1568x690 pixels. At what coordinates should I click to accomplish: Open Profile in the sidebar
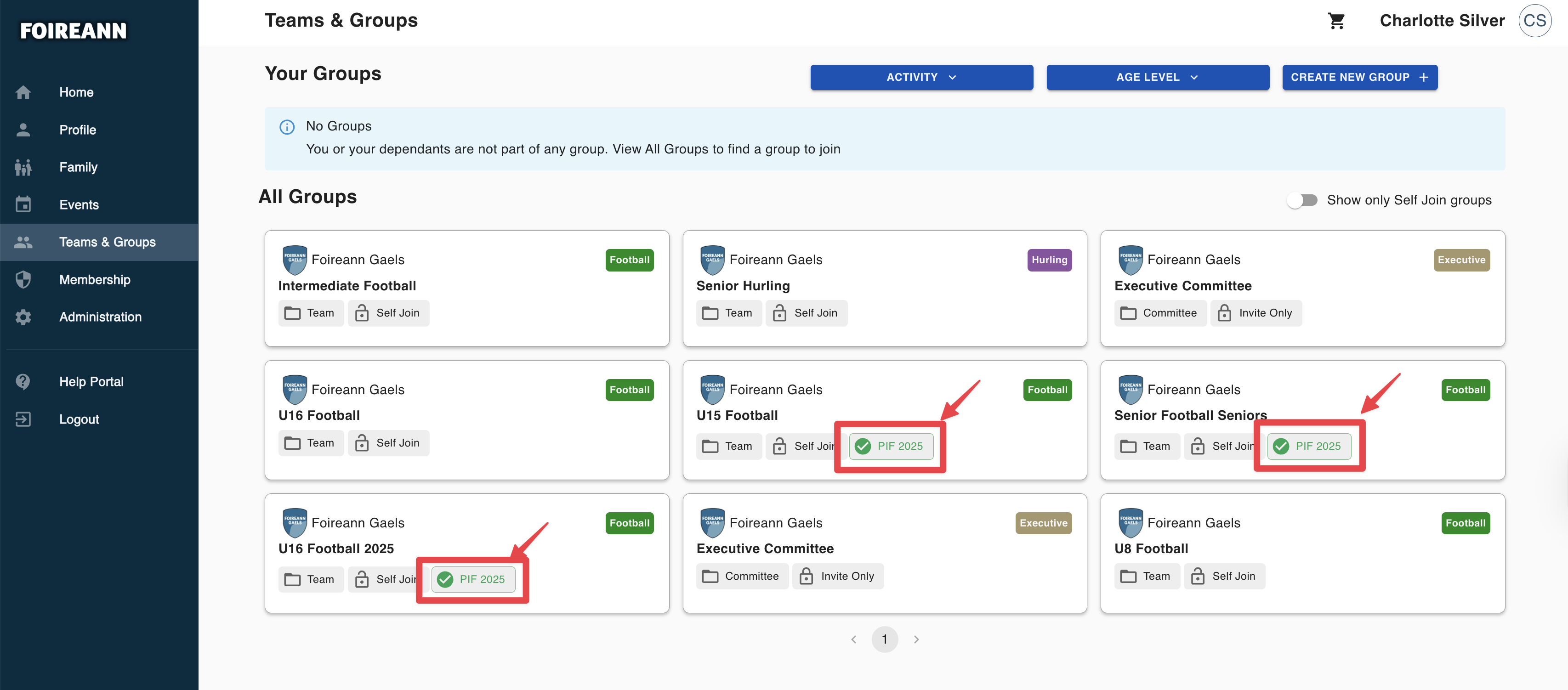point(77,130)
